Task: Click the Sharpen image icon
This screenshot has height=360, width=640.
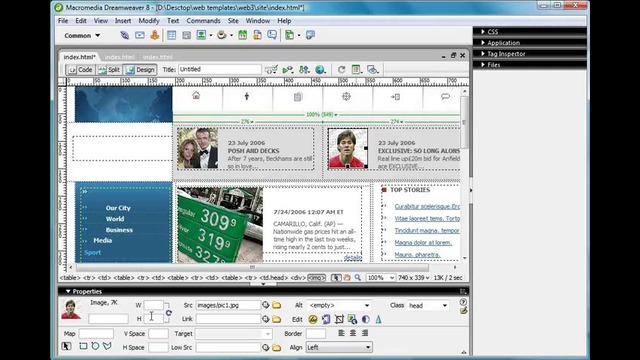Action: pos(378,319)
